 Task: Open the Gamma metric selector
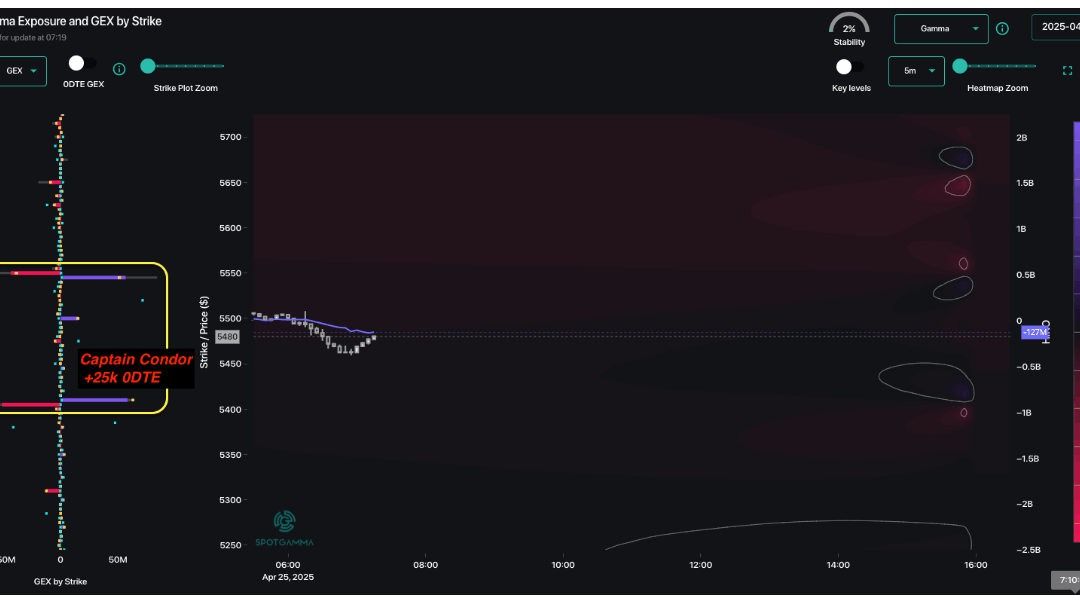940,28
